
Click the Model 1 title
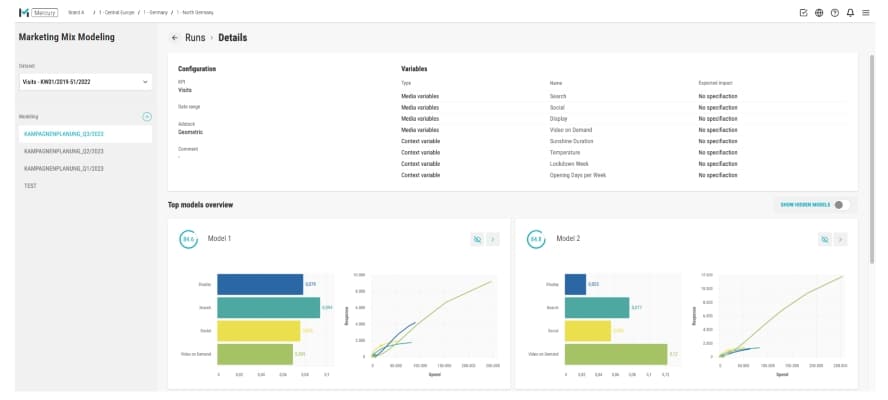pyautogui.click(x=219, y=239)
